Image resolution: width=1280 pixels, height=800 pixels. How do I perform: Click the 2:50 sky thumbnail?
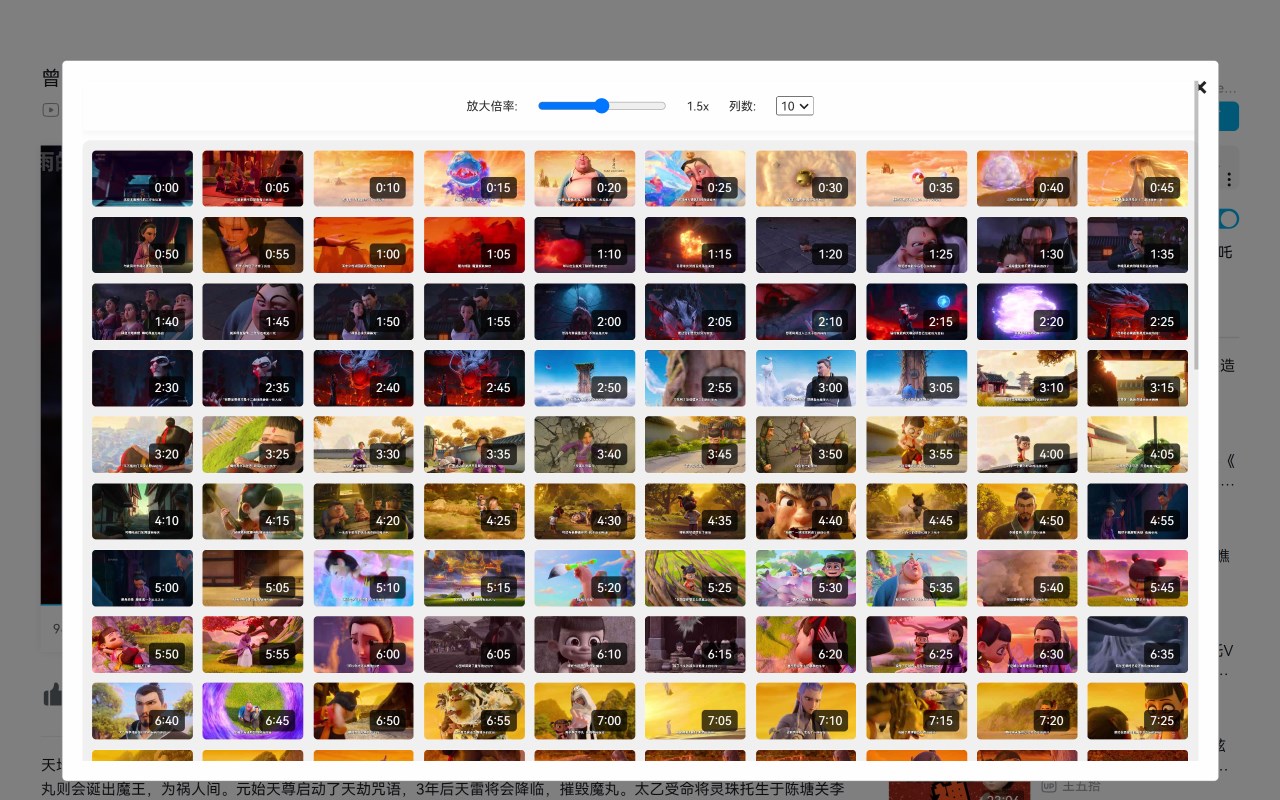tap(585, 378)
